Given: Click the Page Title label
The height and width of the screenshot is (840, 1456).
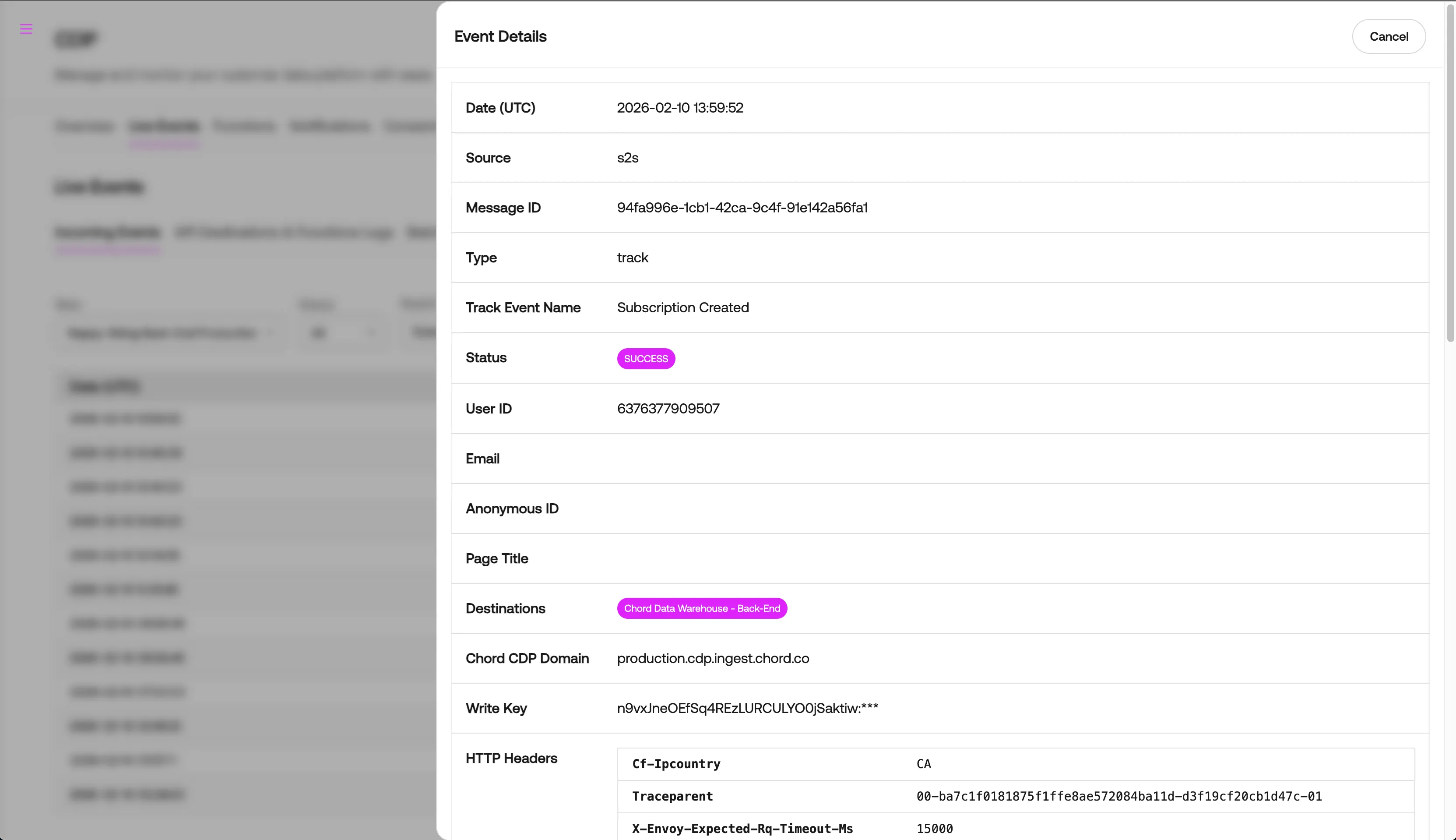Looking at the screenshot, I should [x=496, y=558].
